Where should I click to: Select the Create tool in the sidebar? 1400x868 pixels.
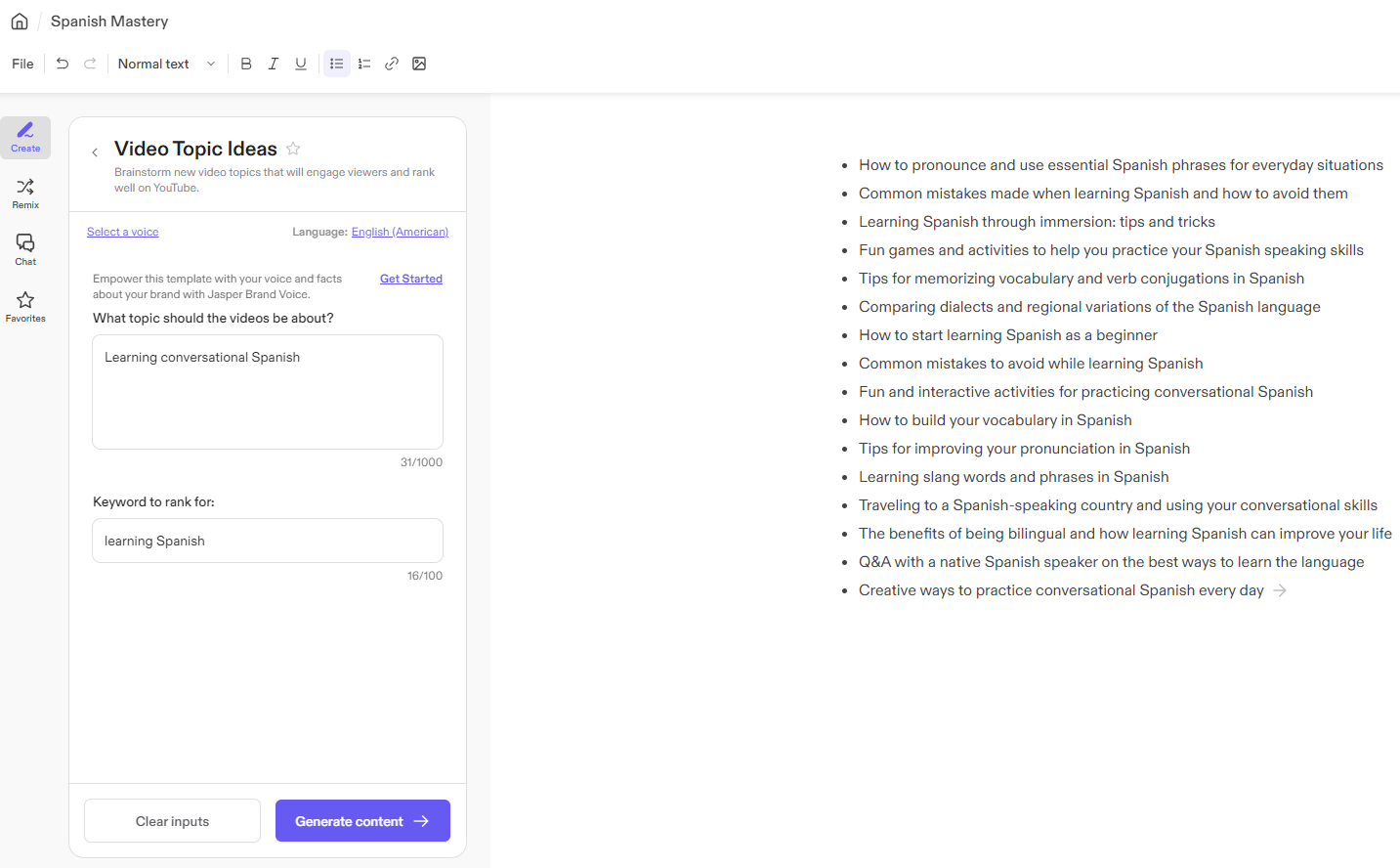(x=24, y=137)
